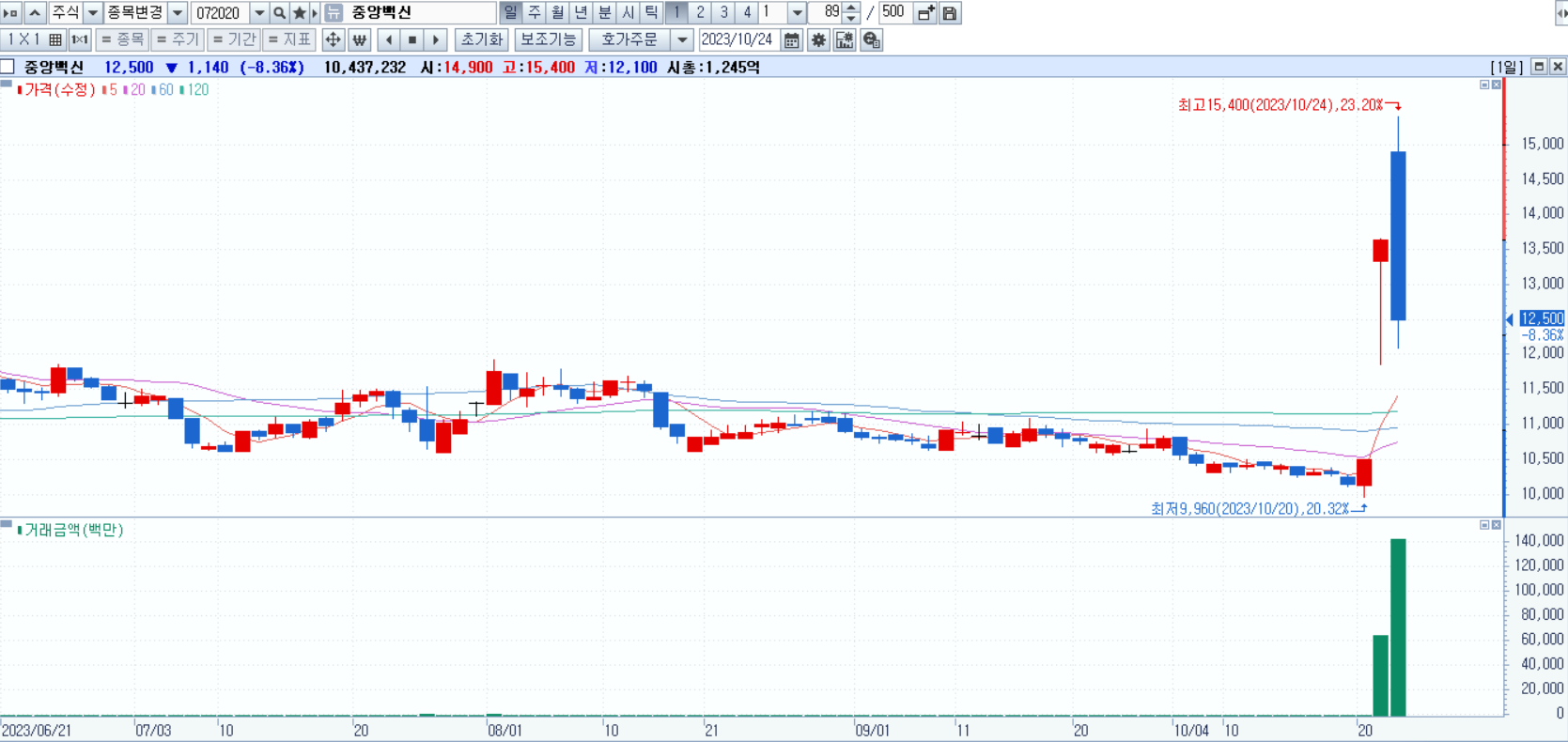
Task: Click the collapse up-arrow icon in top toolbar
Action: [35, 13]
